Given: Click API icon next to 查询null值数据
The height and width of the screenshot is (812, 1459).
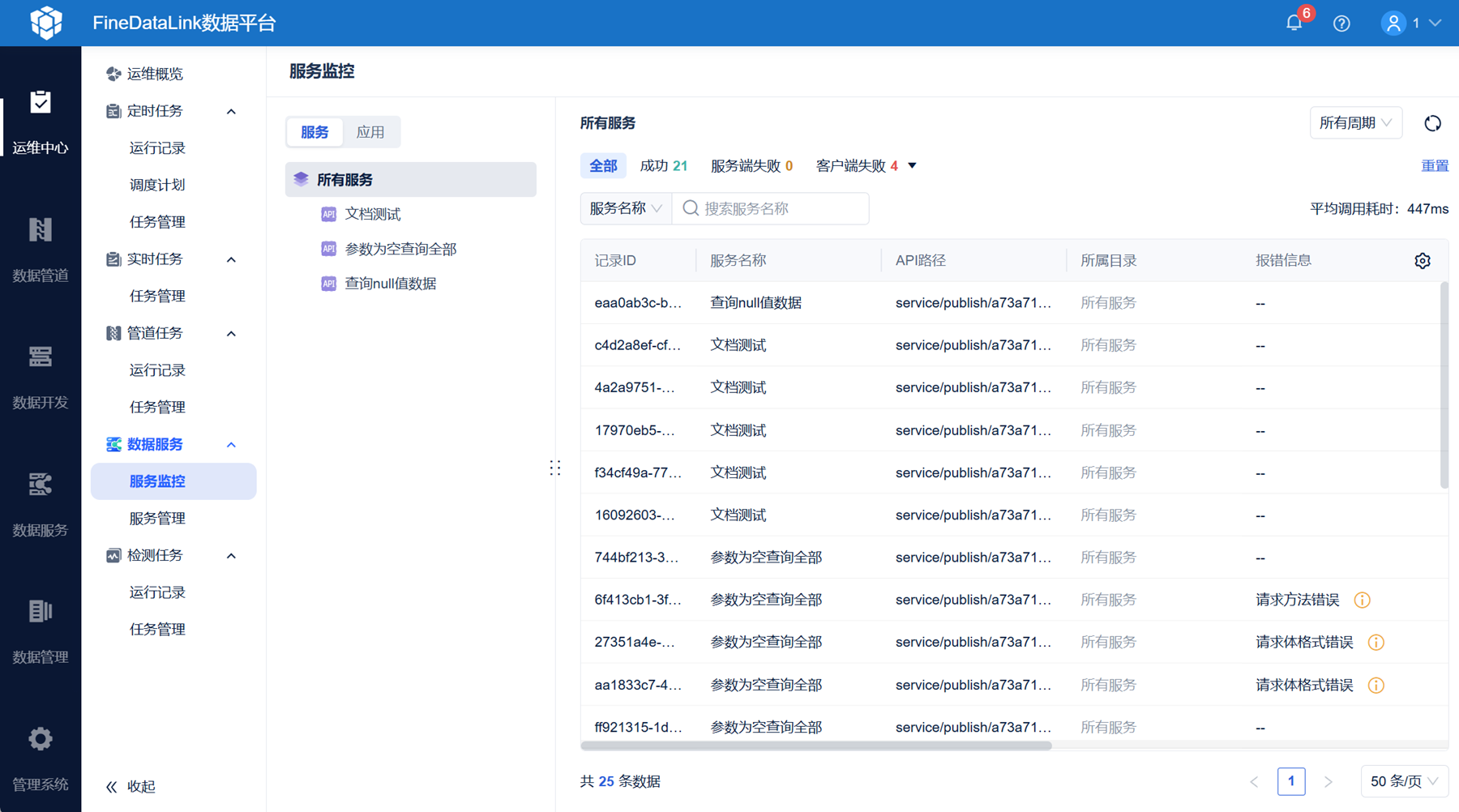Looking at the screenshot, I should point(328,284).
